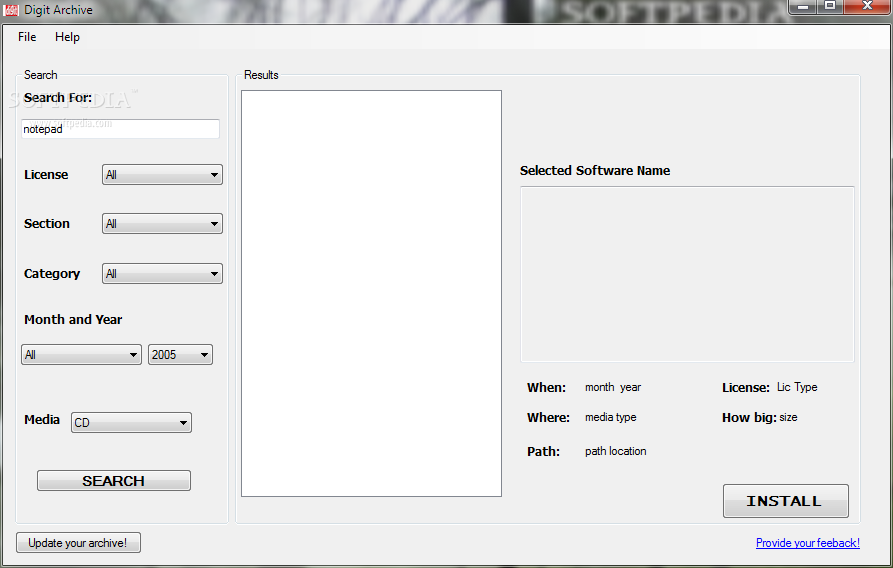
Task: Open the Month dropdown set to All
Action: (81, 355)
